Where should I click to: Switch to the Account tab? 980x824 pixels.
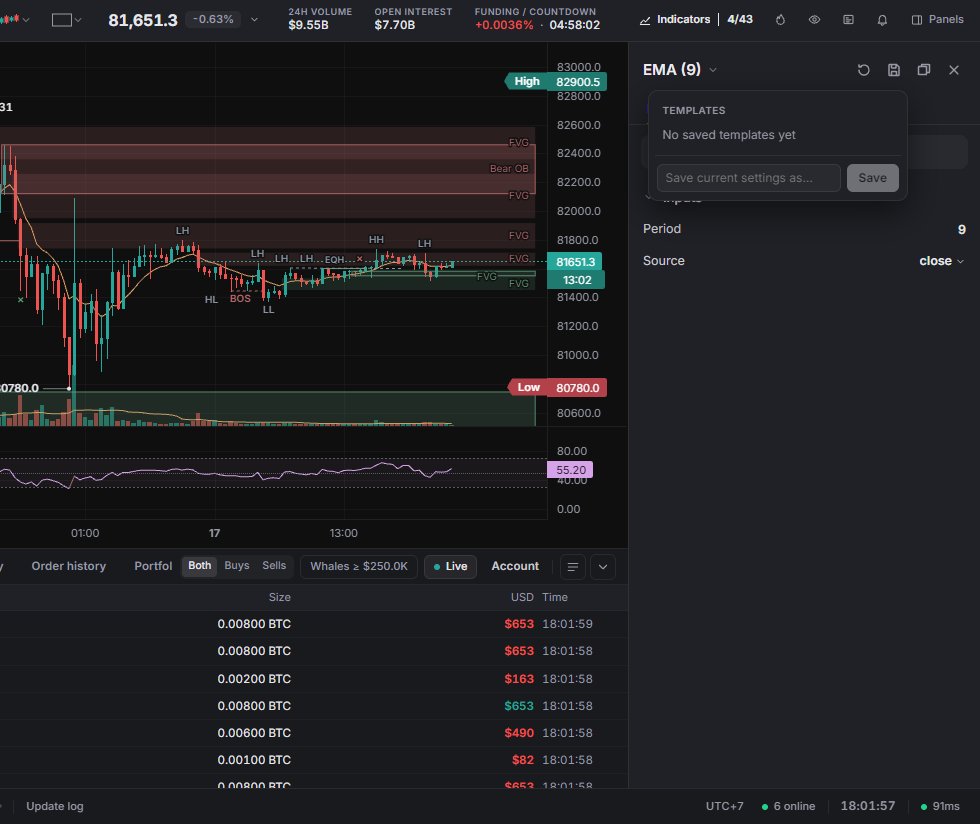(x=515, y=566)
